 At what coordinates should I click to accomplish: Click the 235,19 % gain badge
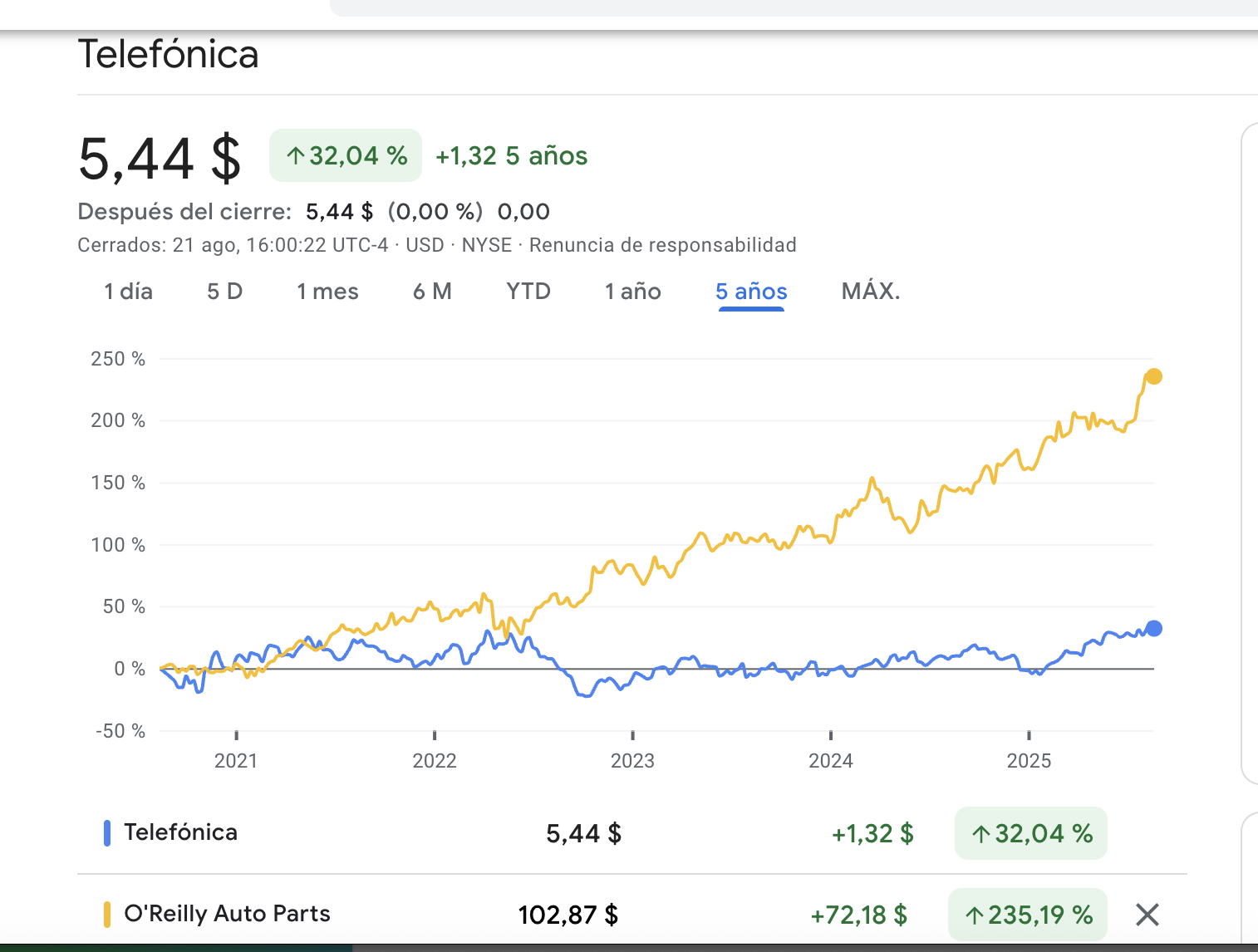1028,915
